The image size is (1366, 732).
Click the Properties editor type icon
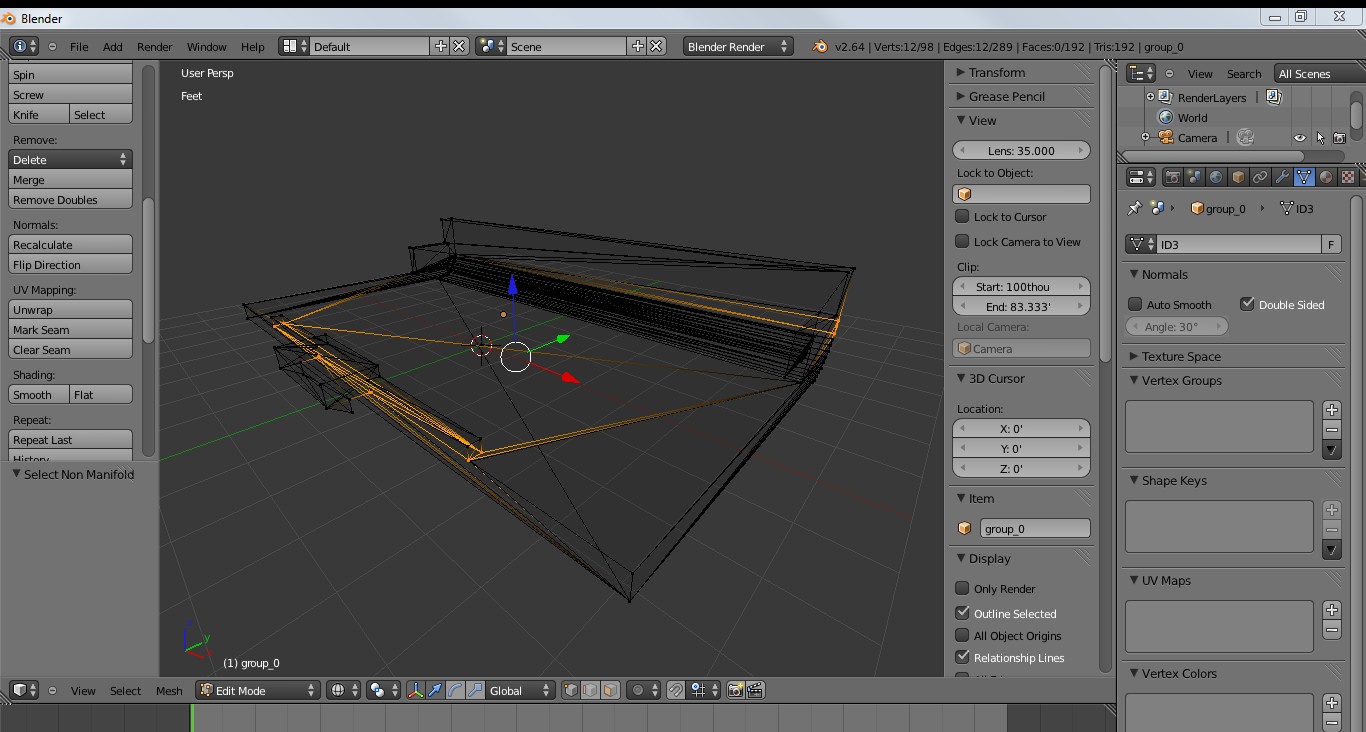point(1141,177)
